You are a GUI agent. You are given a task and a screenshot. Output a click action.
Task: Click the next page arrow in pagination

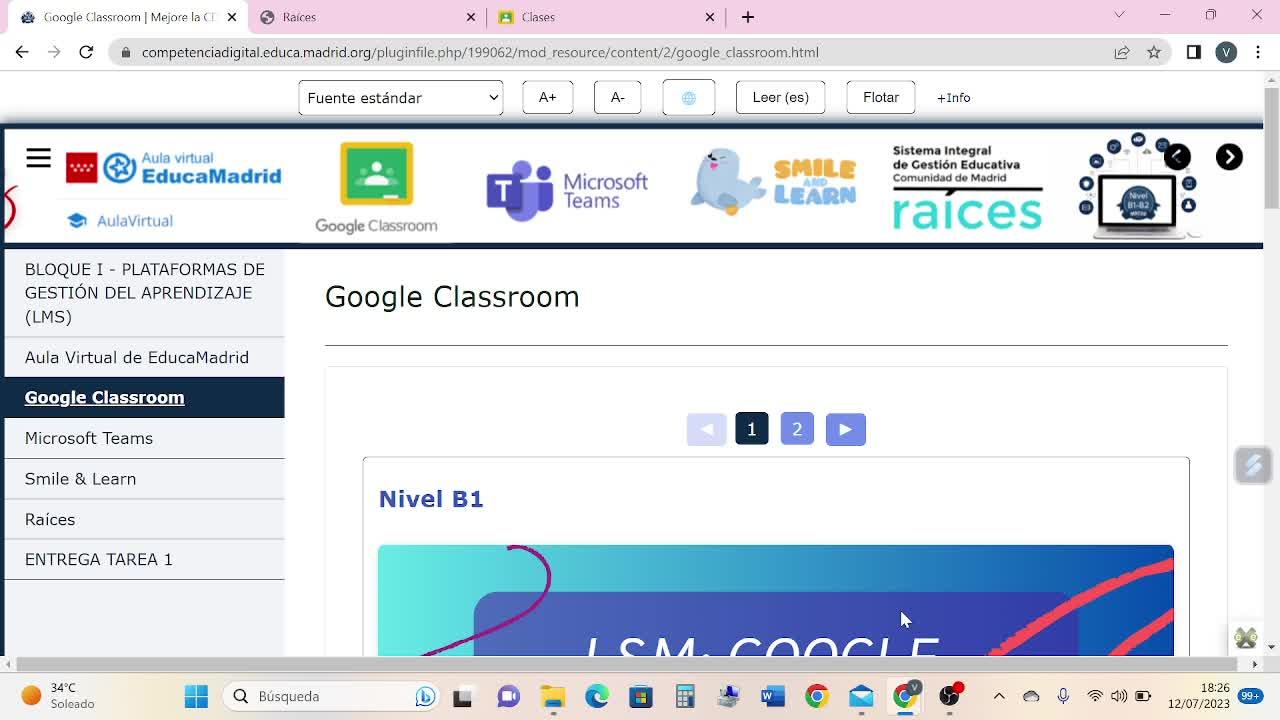click(846, 429)
